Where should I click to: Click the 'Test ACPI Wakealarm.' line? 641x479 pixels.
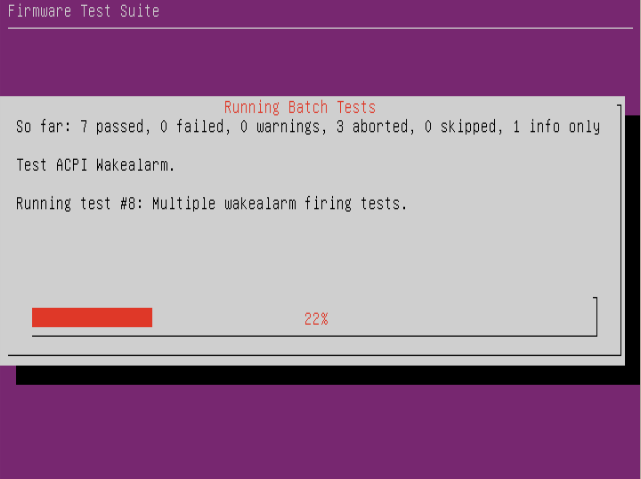96,165
